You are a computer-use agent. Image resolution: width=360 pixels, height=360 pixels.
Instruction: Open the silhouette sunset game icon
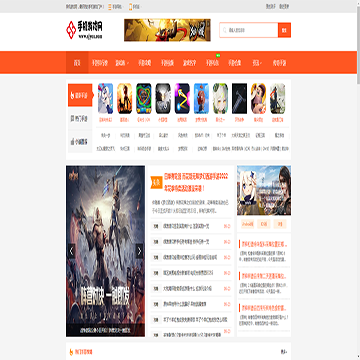(x=125, y=99)
